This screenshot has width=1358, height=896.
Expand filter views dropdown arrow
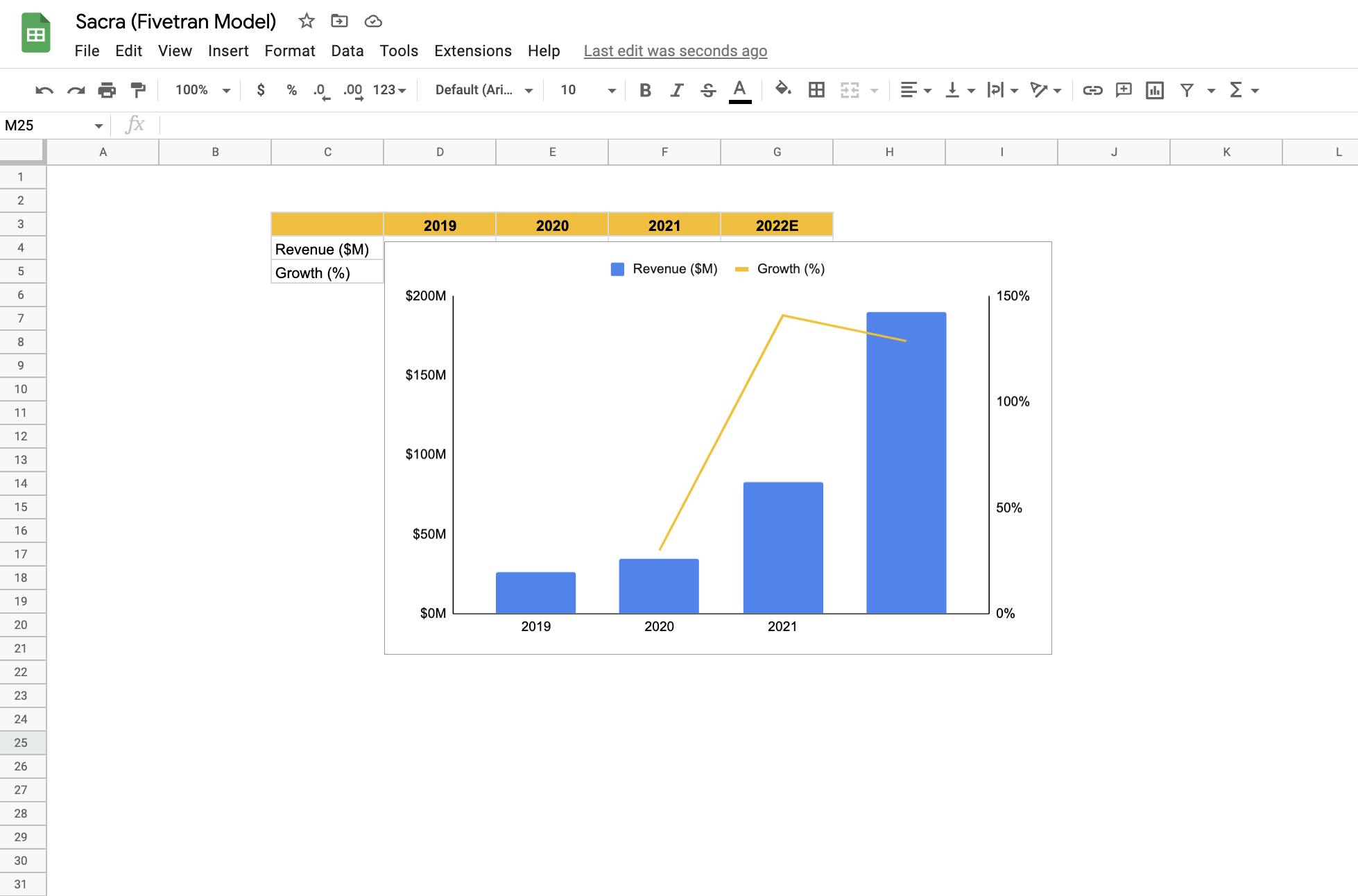(x=1211, y=91)
